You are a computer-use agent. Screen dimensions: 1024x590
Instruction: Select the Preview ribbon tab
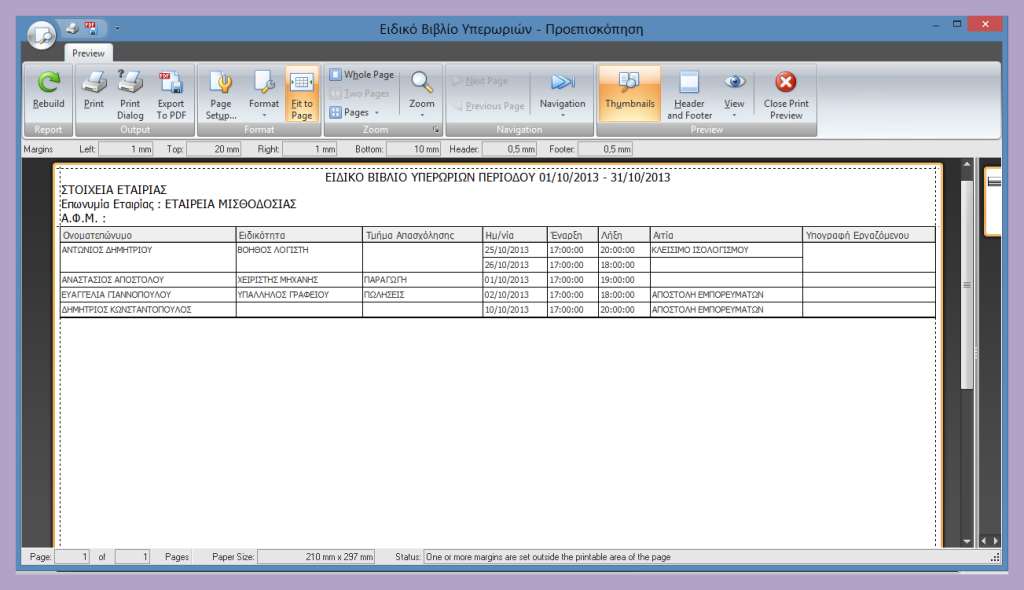pyautogui.click(x=88, y=53)
